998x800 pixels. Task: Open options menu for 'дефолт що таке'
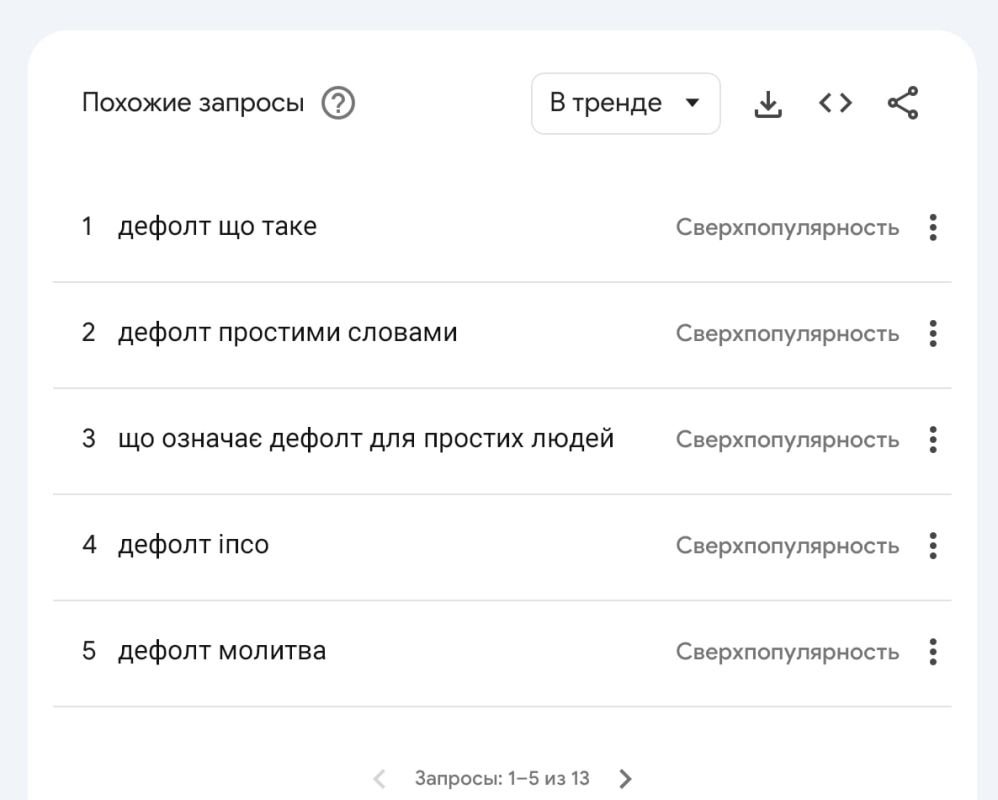(932, 227)
